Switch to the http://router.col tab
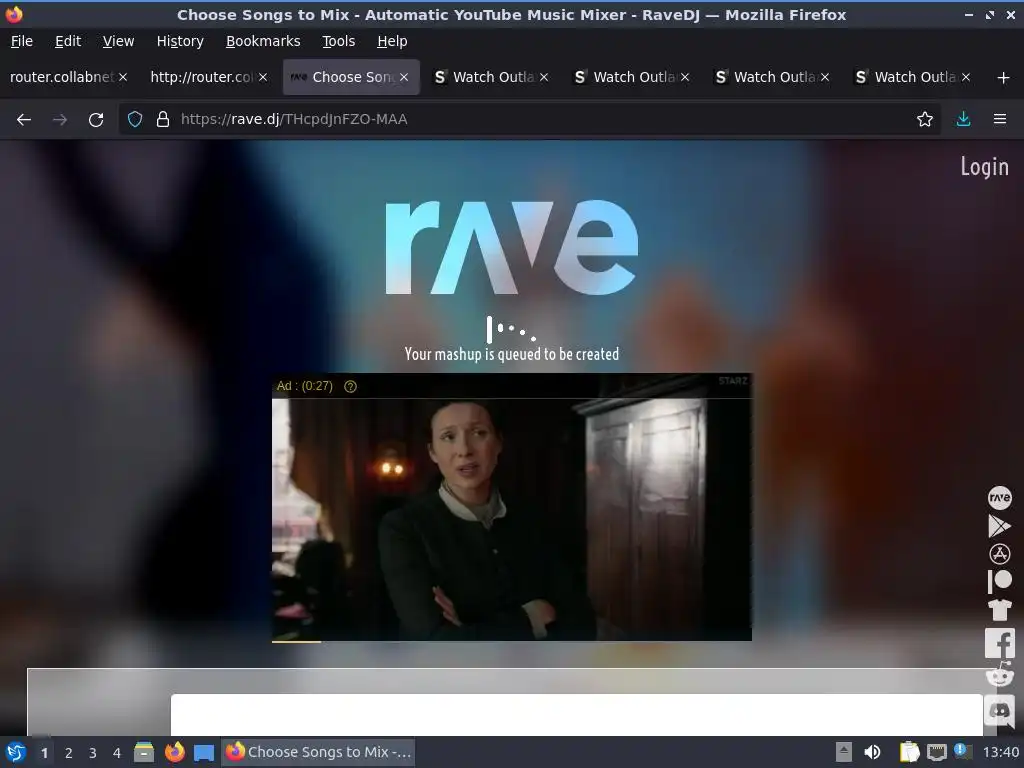The image size is (1024, 768). coord(201,77)
